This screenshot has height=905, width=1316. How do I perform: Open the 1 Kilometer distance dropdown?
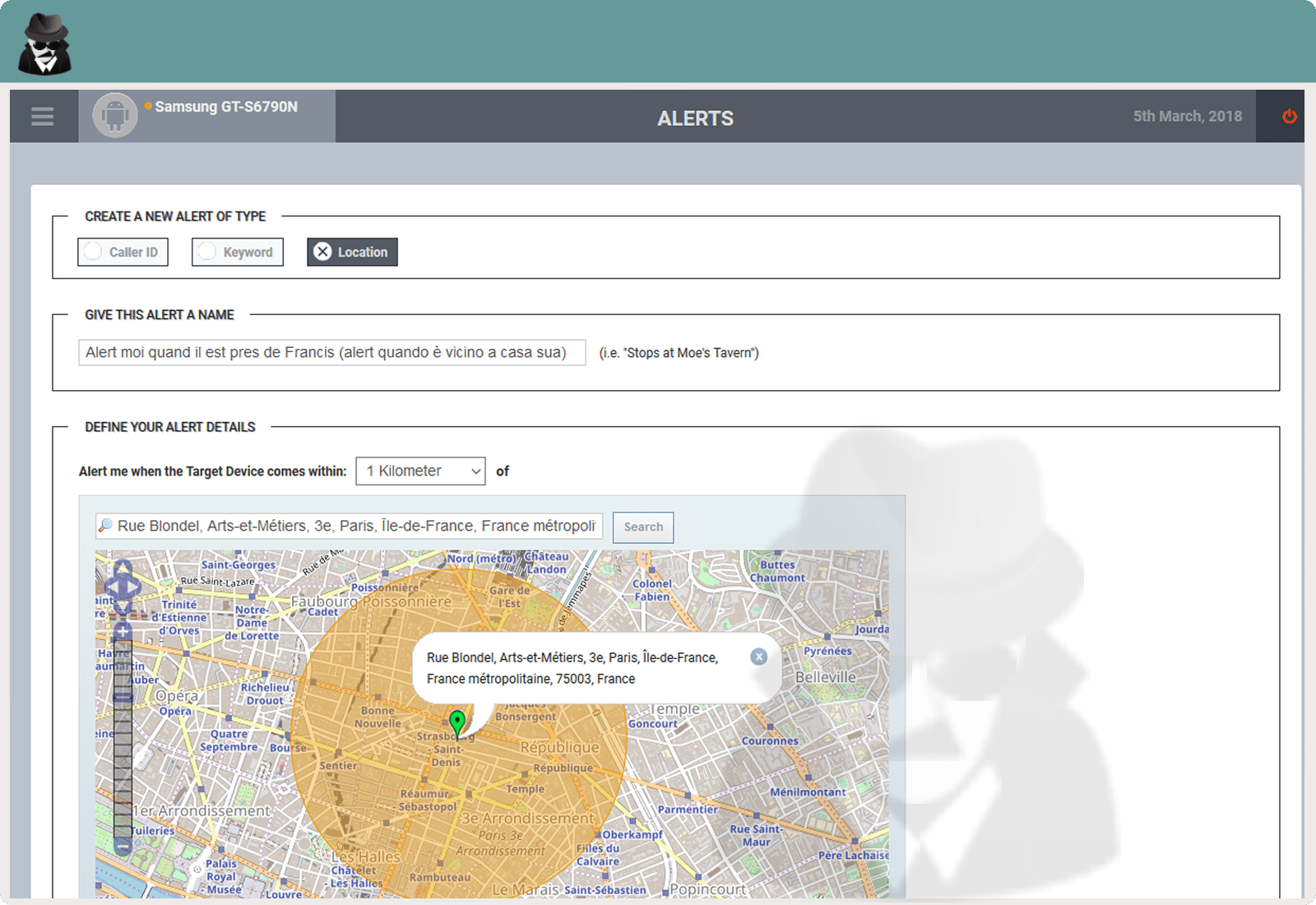pyautogui.click(x=419, y=471)
